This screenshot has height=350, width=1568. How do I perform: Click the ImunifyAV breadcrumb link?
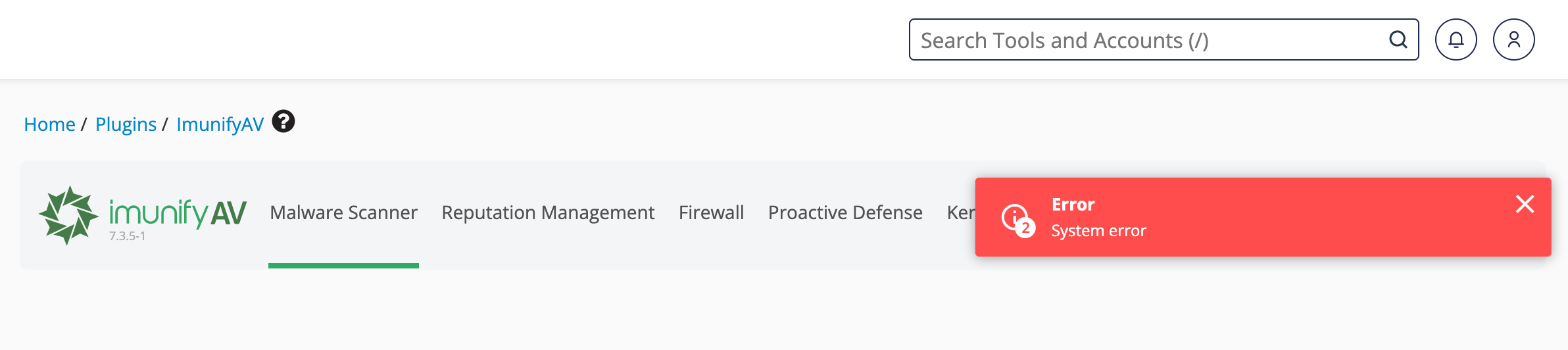[220, 124]
